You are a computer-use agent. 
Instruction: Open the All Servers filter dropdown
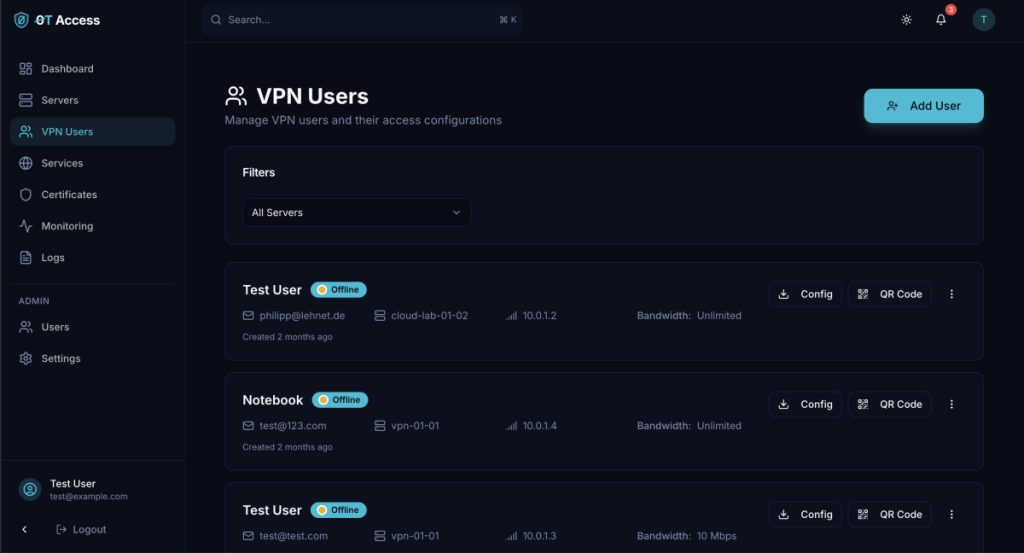tap(356, 212)
